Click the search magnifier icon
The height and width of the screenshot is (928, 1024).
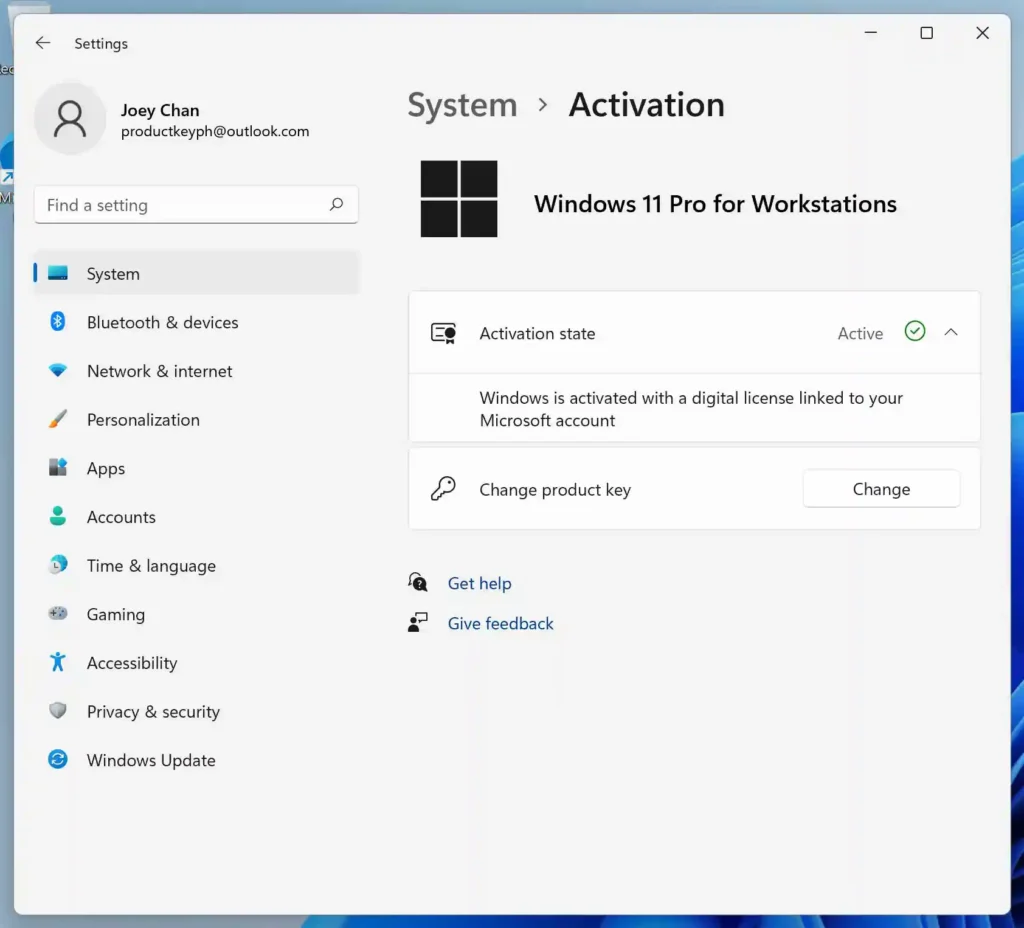tap(336, 204)
